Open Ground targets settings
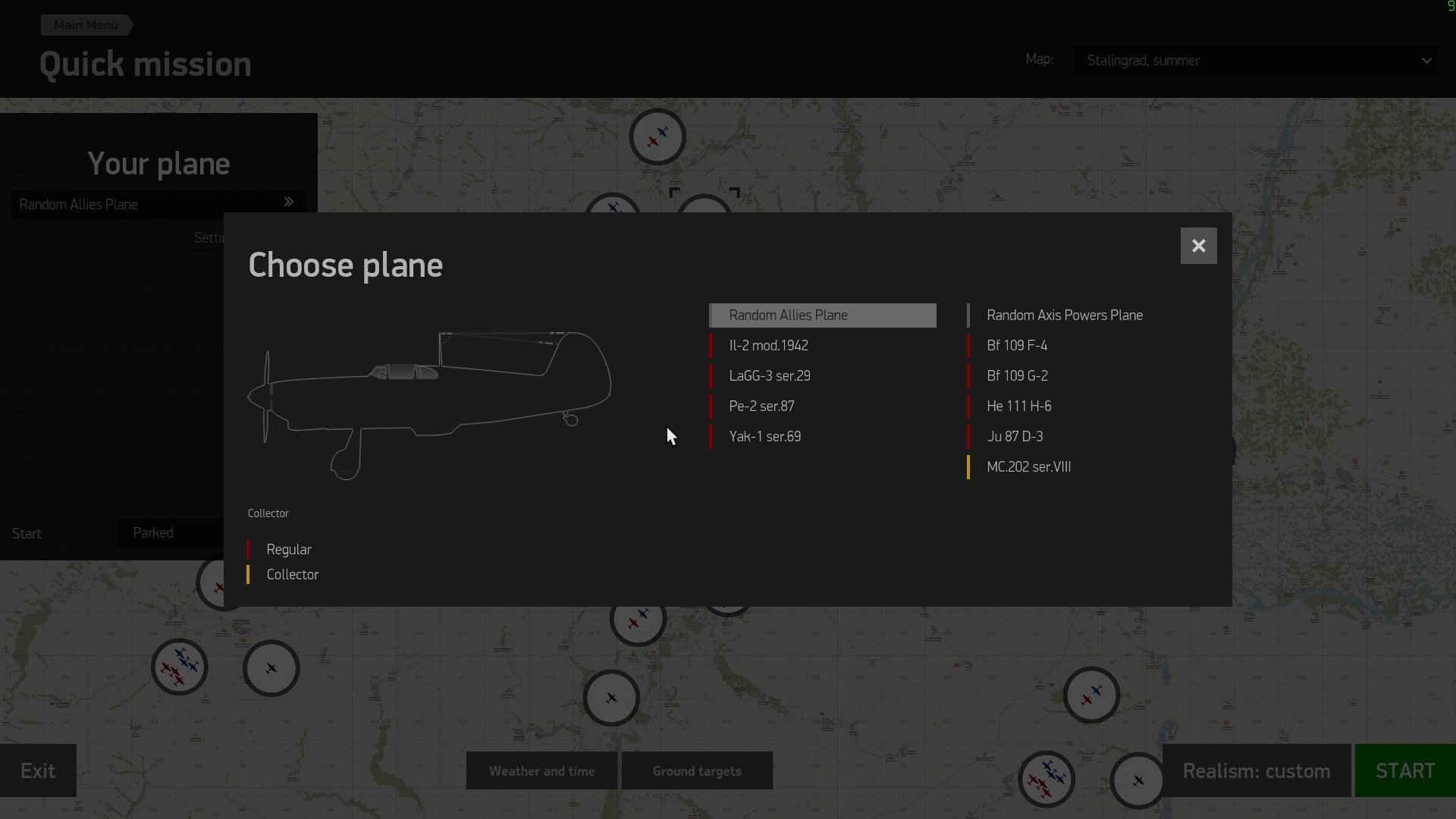Screen dimensions: 1456x819 (697, 771)
